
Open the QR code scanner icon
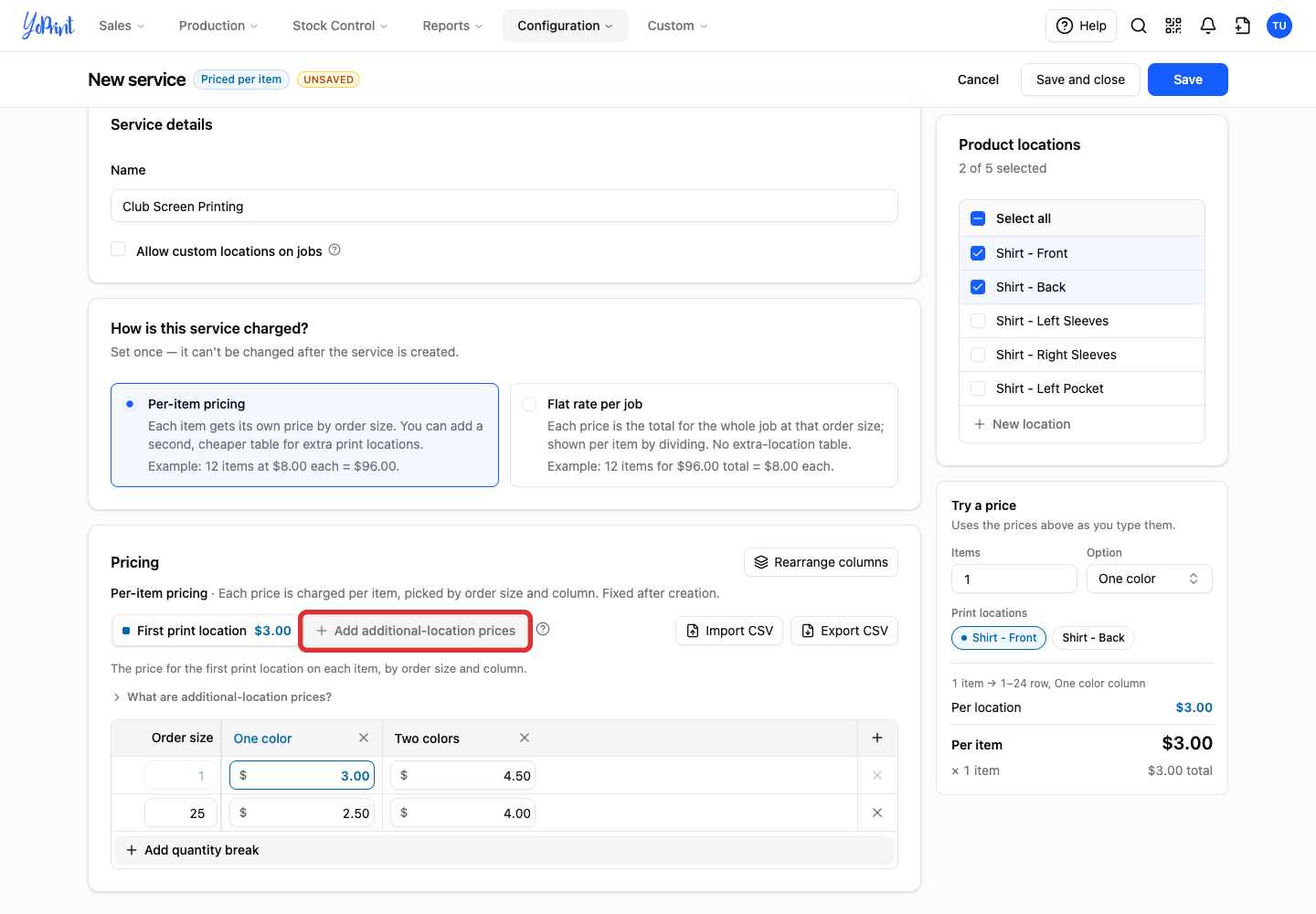(x=1173, y=26)
